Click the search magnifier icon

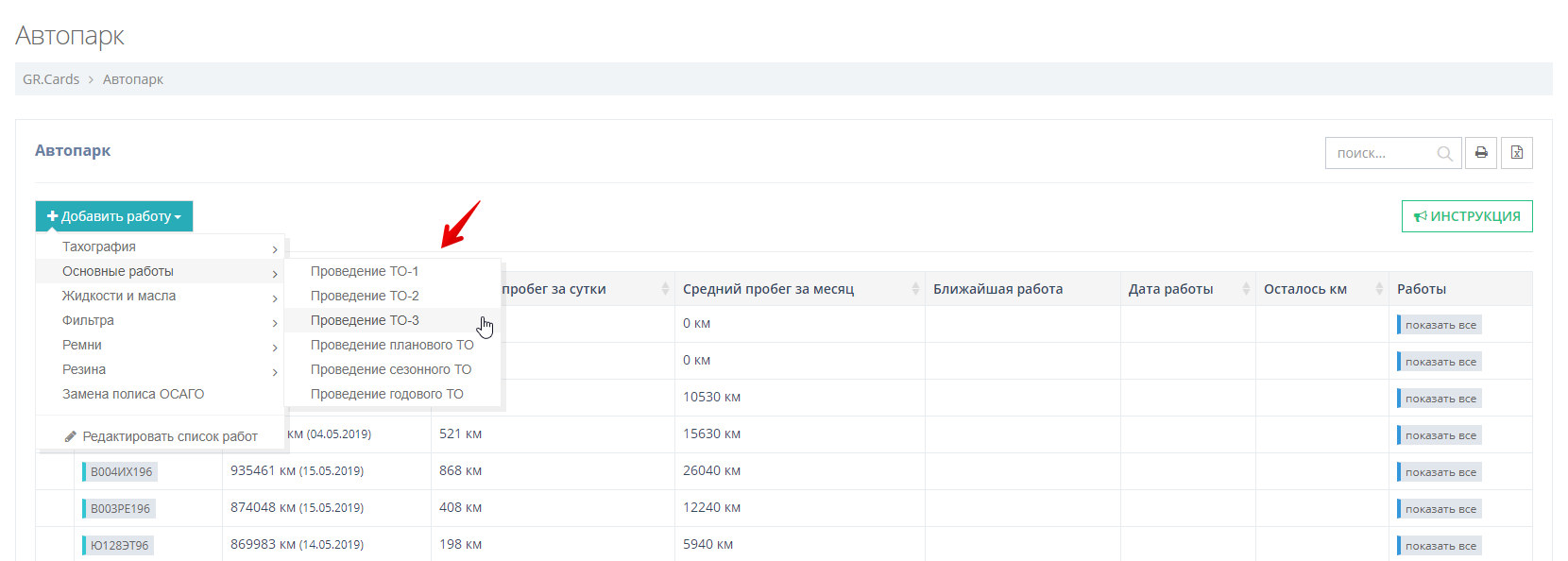click(x=1444, y=154)
